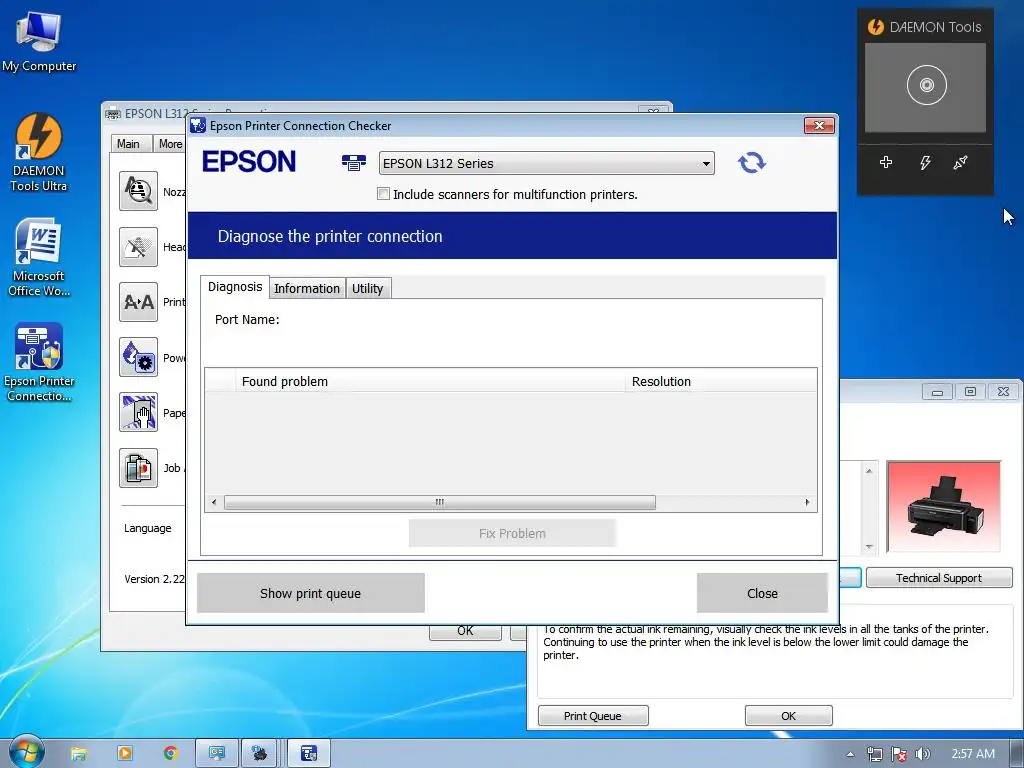
Task: Click the printer thumbnail image in status window
Action: click(944, 507)
